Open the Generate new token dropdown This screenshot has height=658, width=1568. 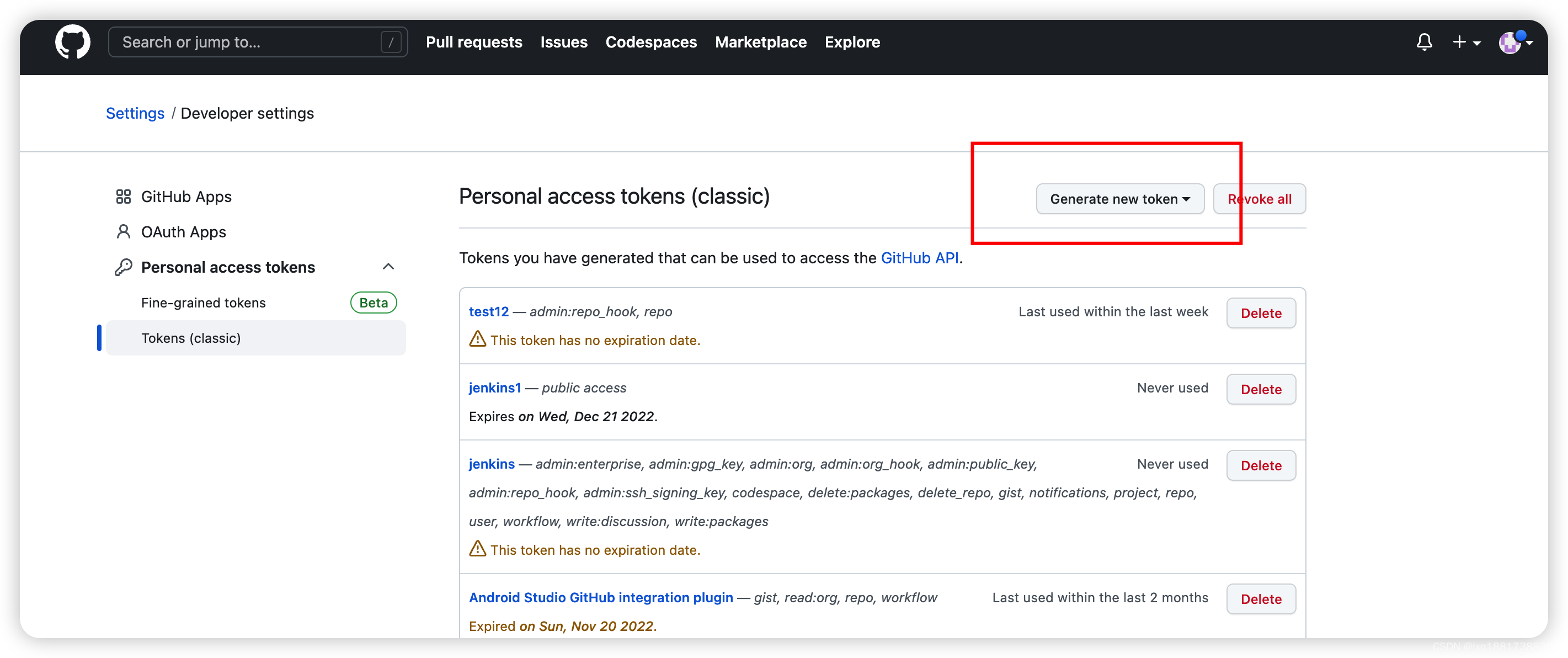pos(1120,199)
